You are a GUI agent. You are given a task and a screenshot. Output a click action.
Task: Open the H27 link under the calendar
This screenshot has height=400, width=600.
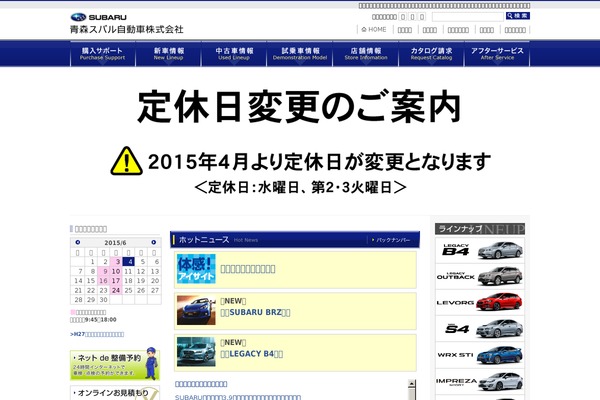click(x=97, y=334)
